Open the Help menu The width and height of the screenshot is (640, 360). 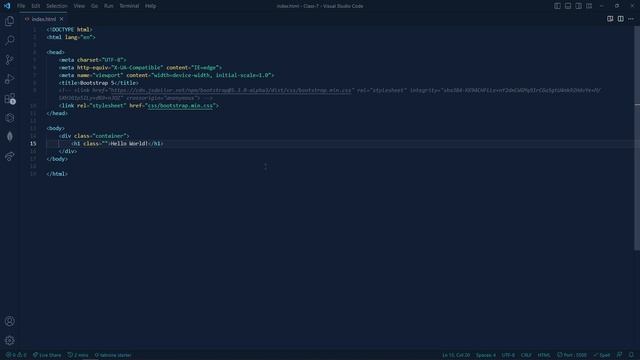coord(150,6)
